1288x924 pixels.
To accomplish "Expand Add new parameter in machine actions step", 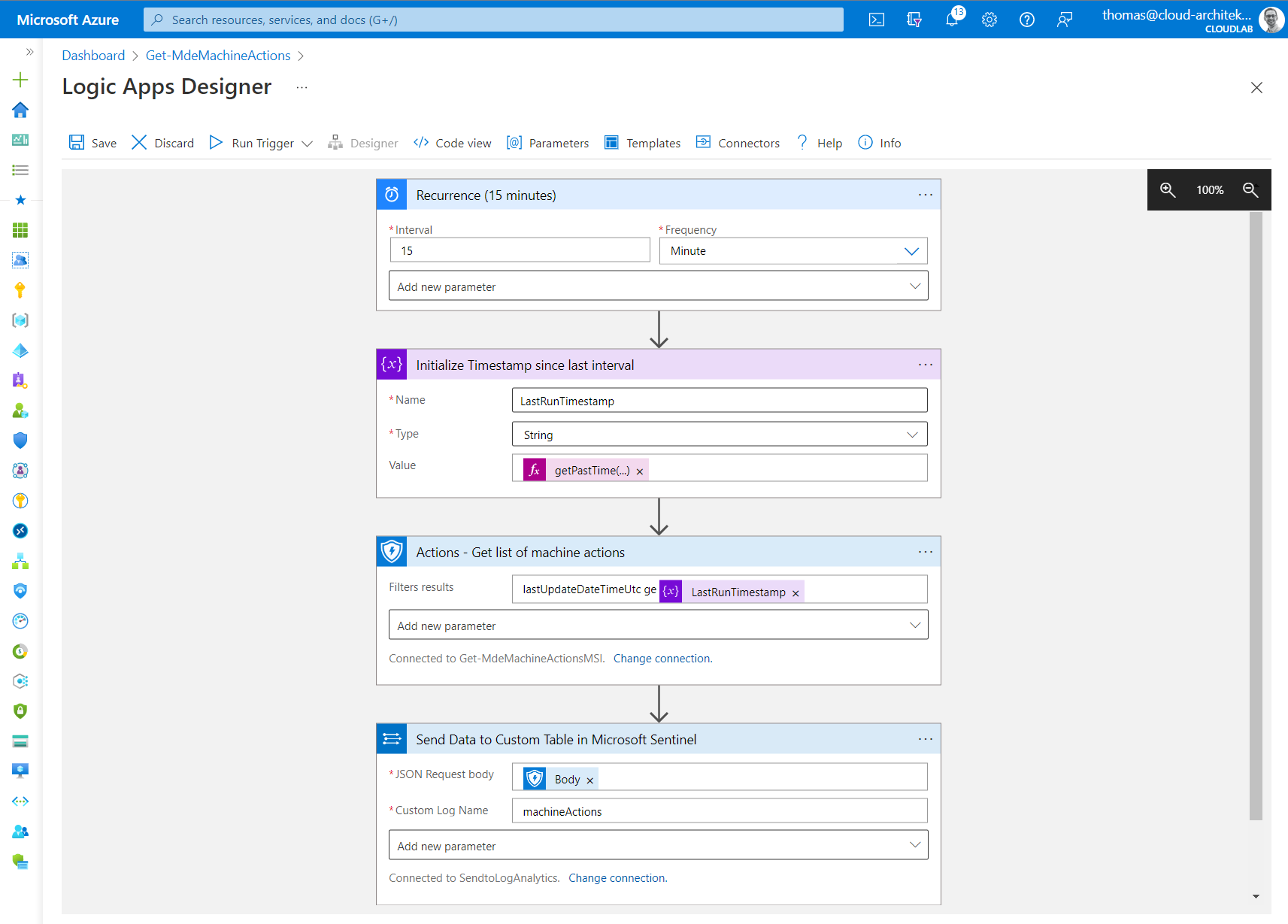I will pyautogui.click(x=658, y=625).
